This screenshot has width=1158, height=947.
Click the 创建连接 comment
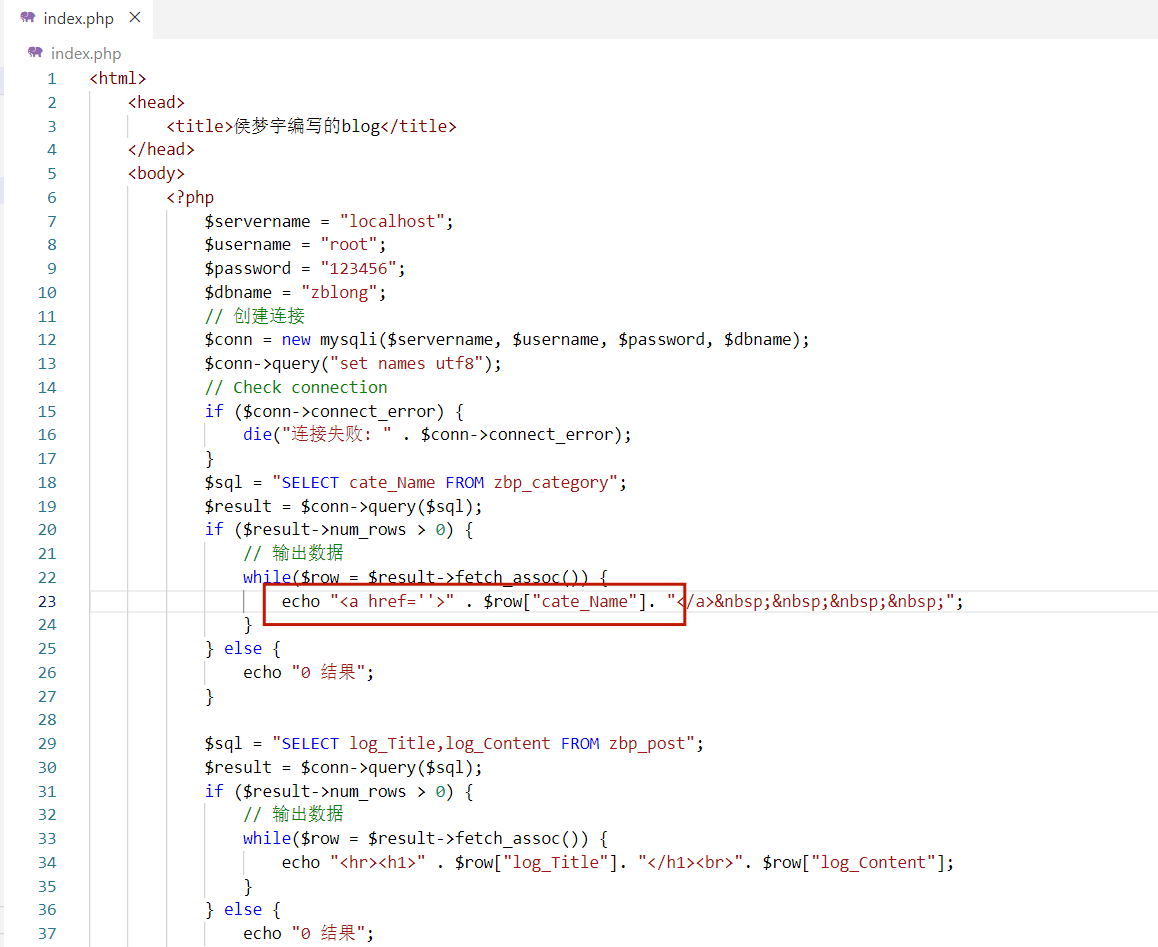[x=255, y=316]
